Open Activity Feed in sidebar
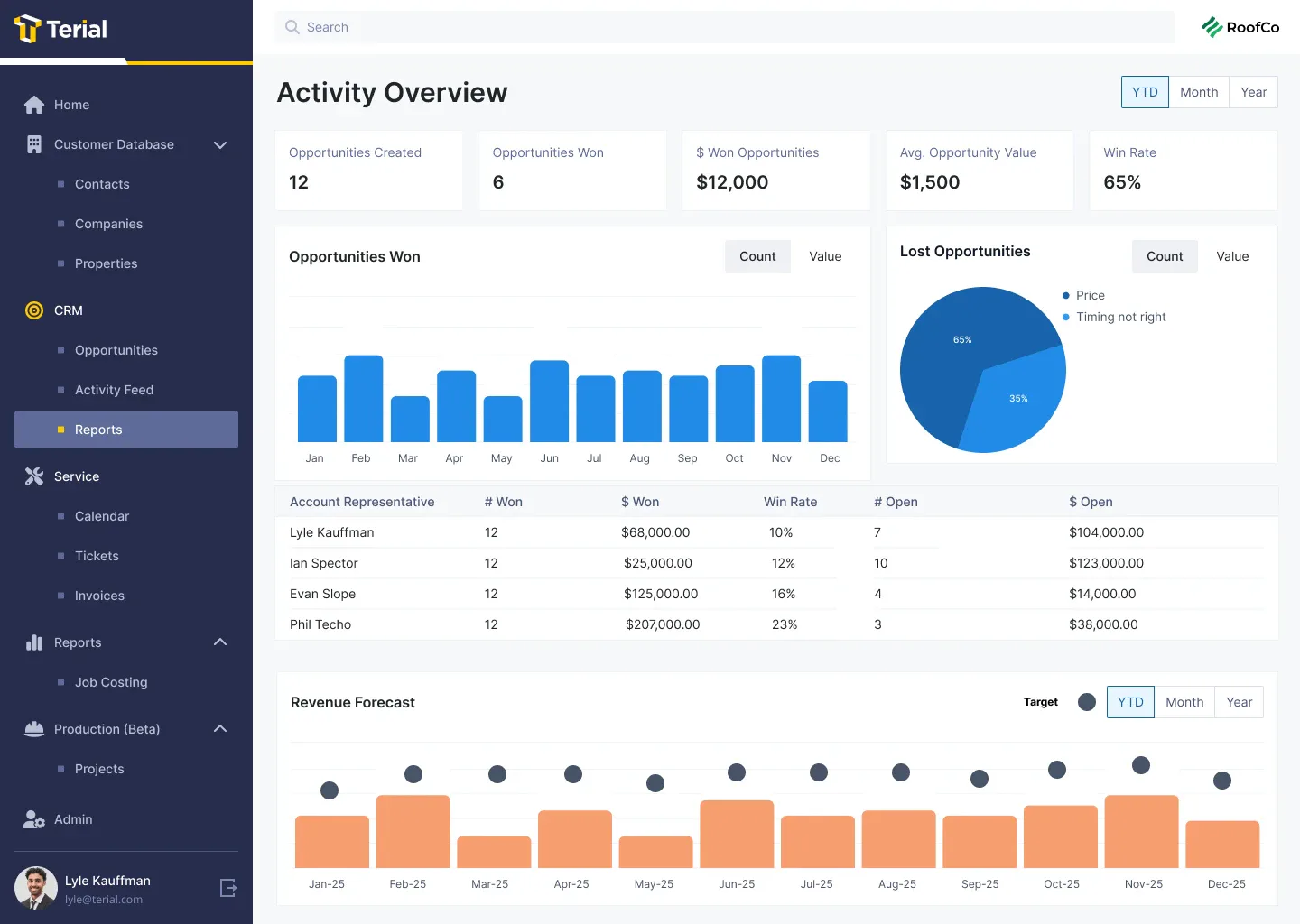1300x924 pixels. pyautogui.click(x=114, y=390)
